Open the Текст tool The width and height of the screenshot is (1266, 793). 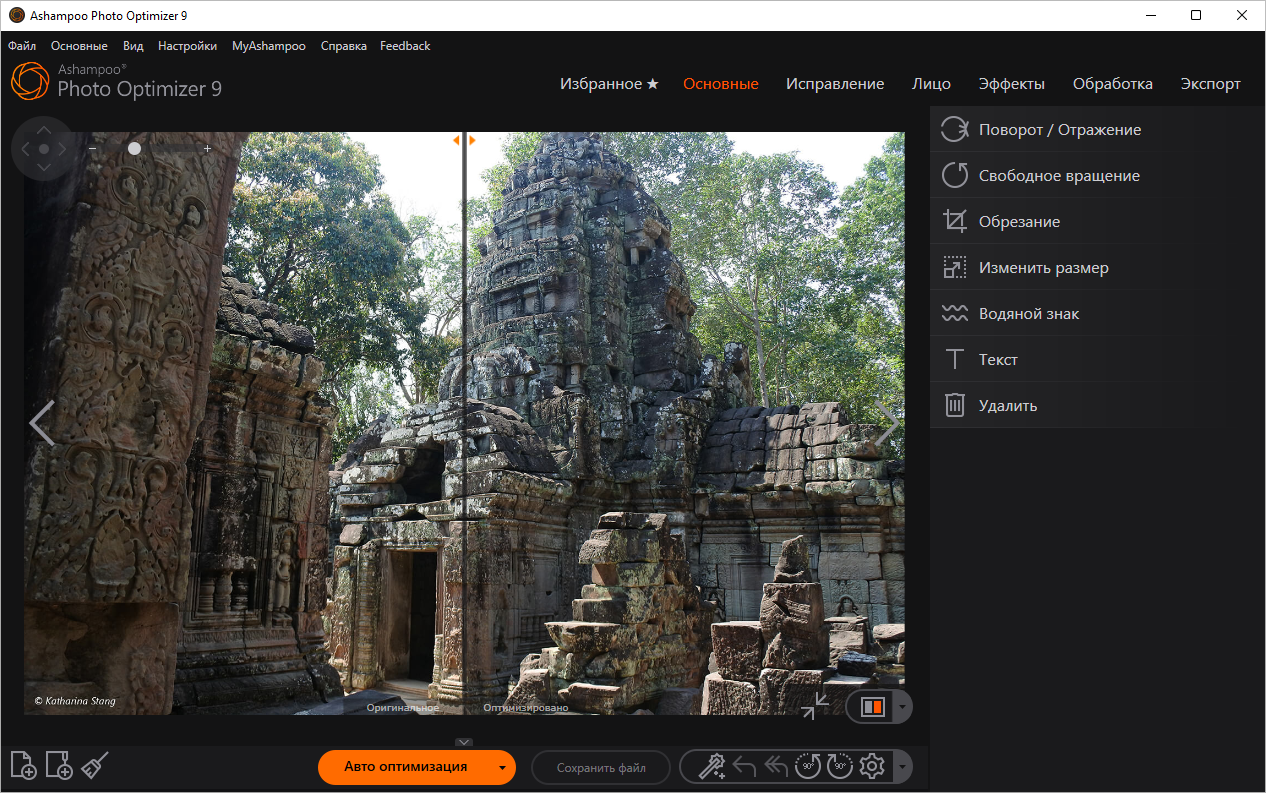pos(999,359)
